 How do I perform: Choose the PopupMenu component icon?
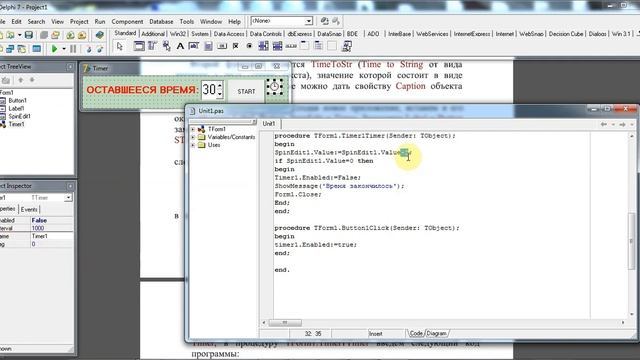click(x=167, y=46)
